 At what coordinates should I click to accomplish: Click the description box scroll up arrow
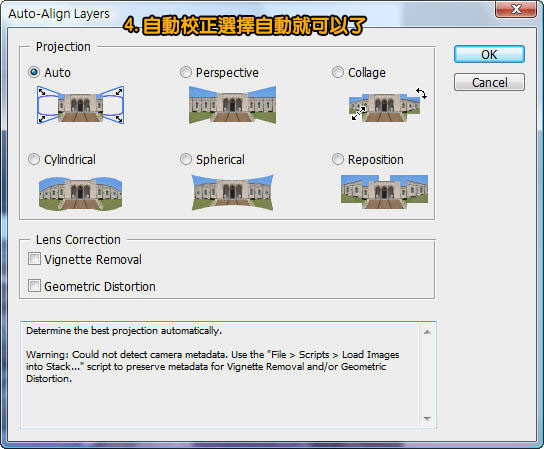427,332
